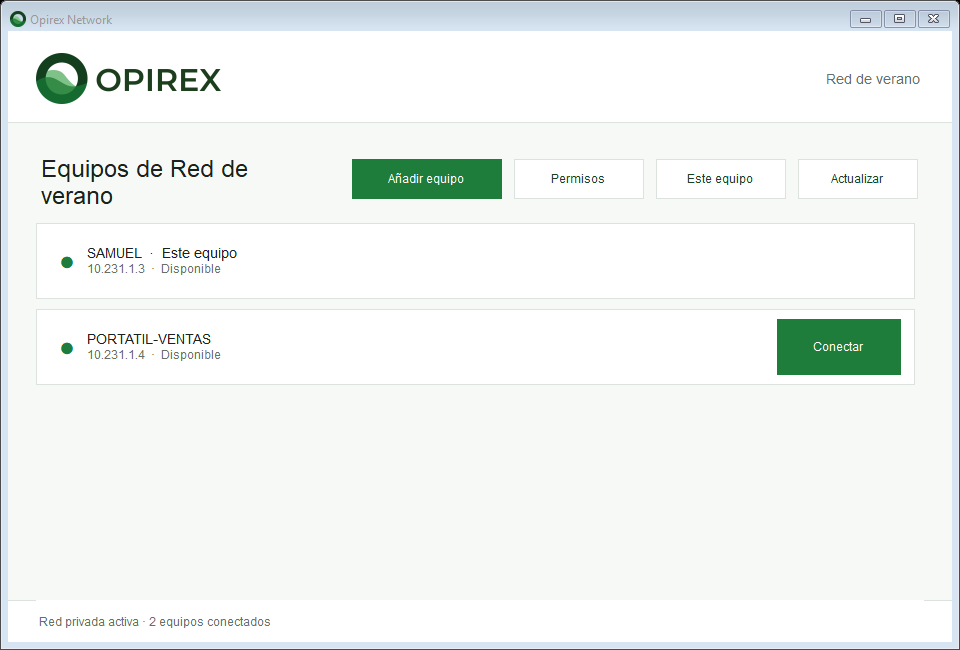
Task: Click the IP address 10.231.1.3
Action: 116,269
